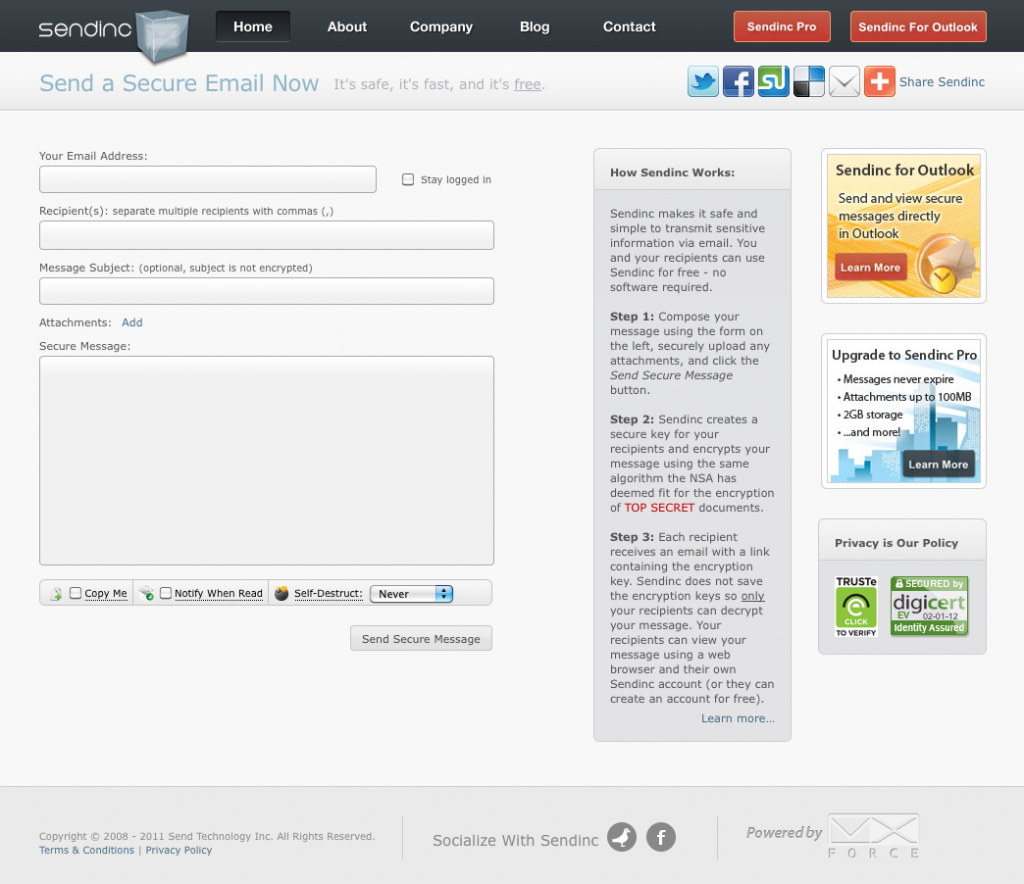The width and height of the screenshot is (1024, 884).
Task: Visit Sendinc Twitter bird footer icon
Action: click(x=622, y=837)
